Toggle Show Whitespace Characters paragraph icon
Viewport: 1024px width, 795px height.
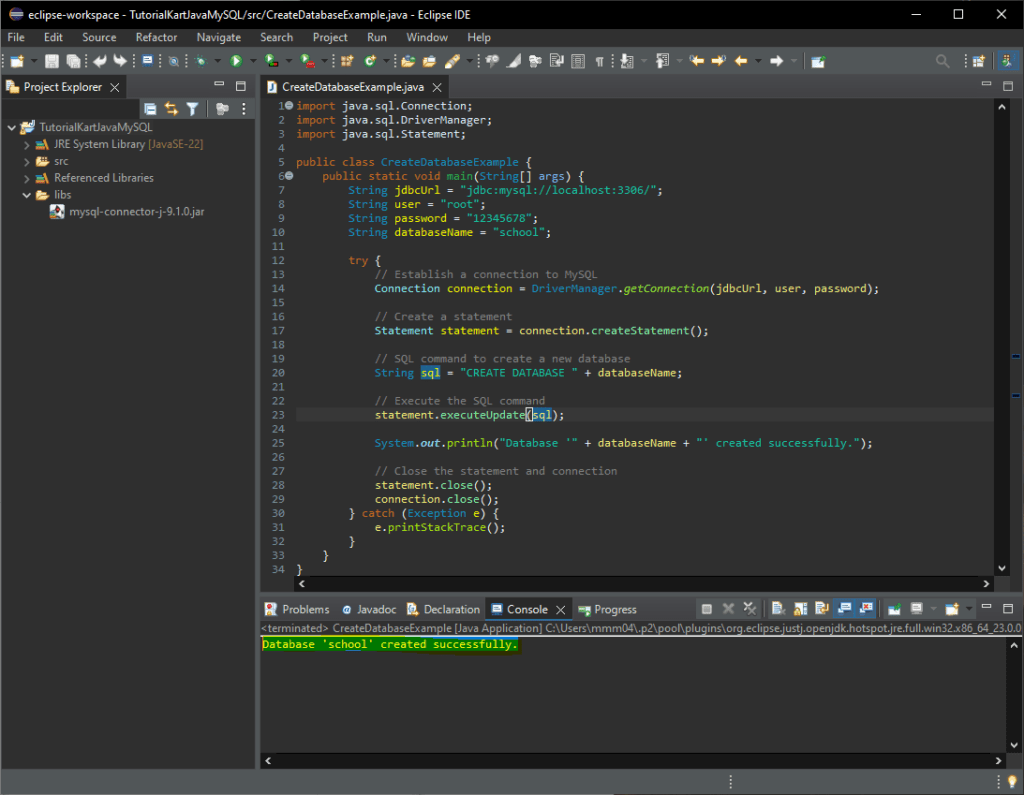(x=599, y=62)
